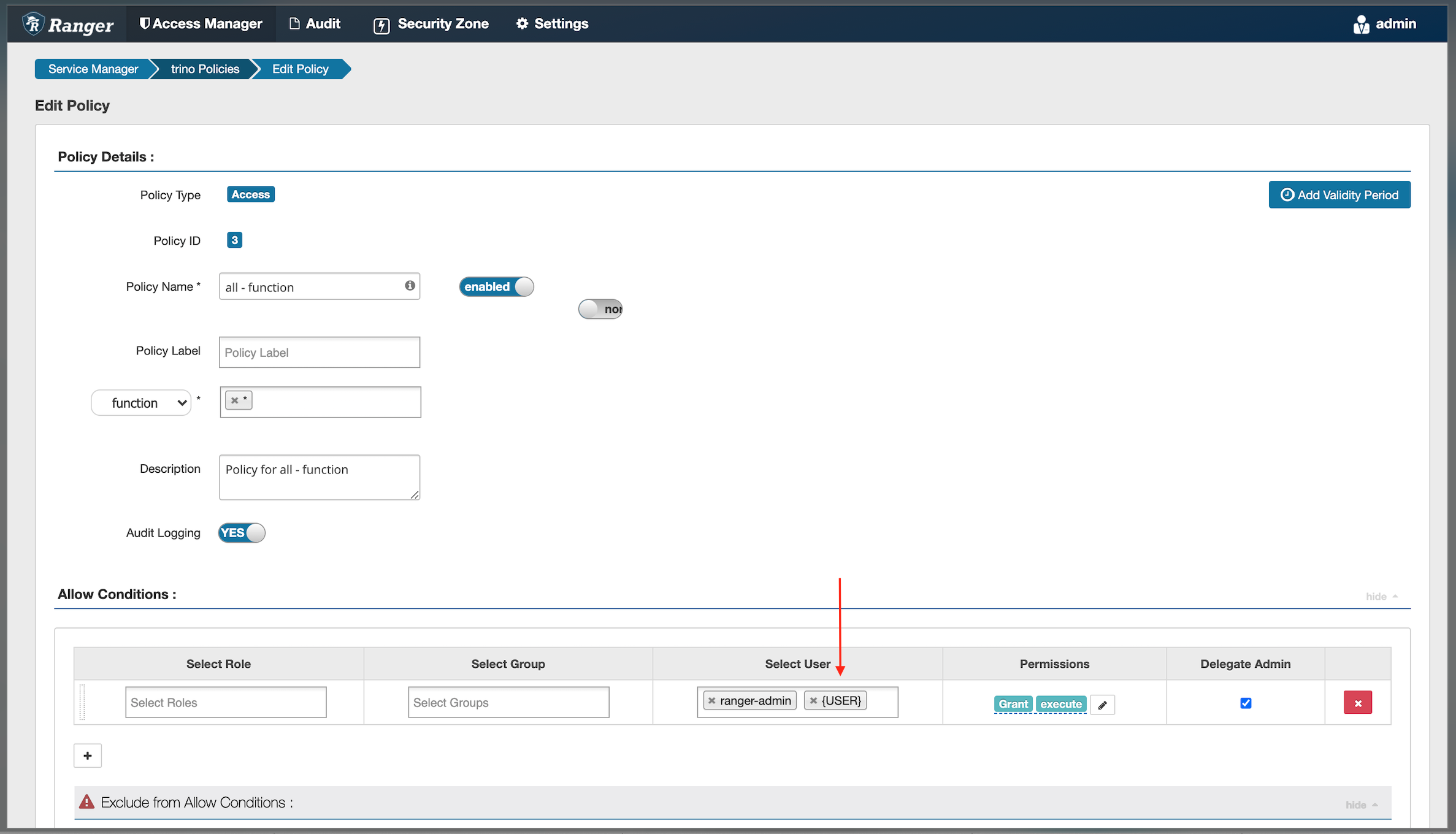Open the function resource type dropdown
Screen dimensions: 1456x834
pos(142,403)
